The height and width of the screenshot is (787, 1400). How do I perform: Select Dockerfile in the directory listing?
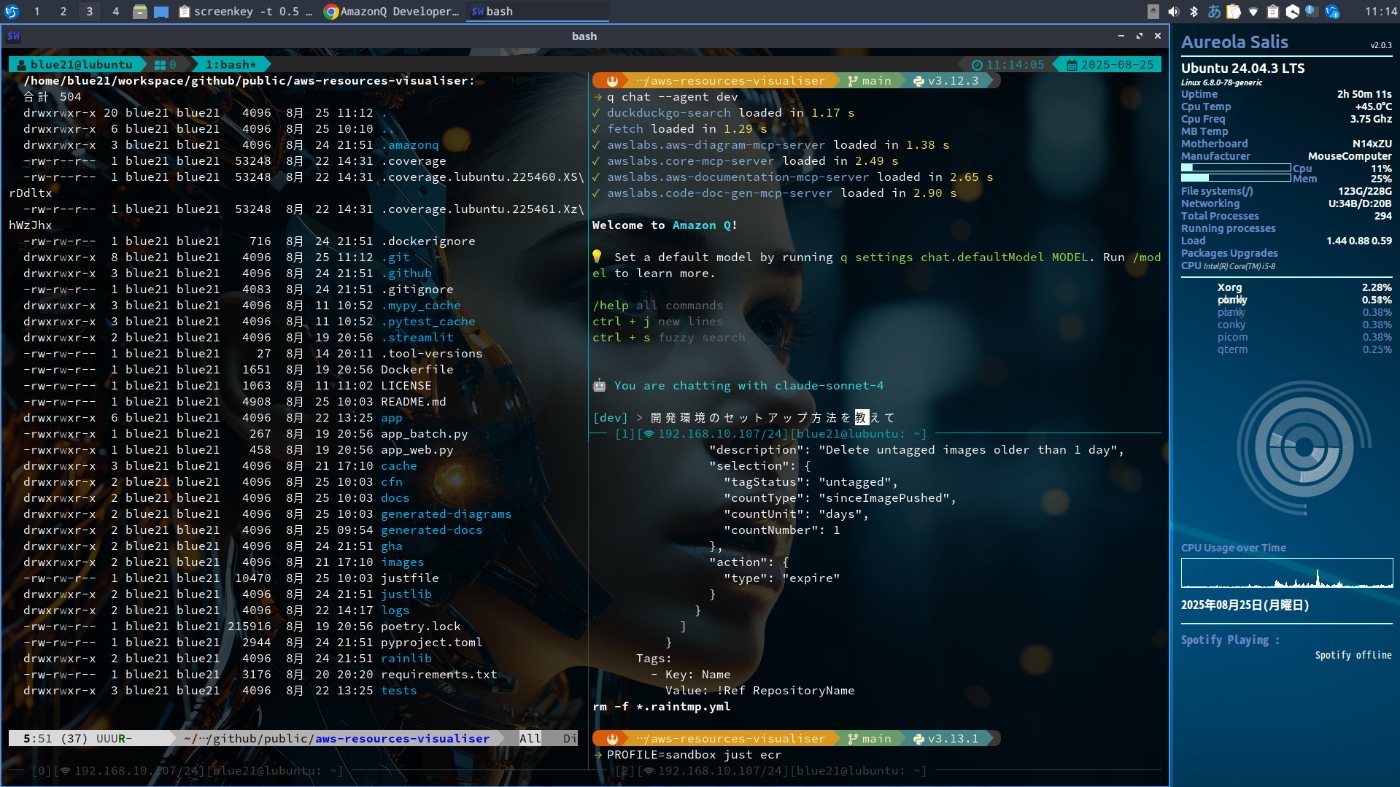click(417, 369)
